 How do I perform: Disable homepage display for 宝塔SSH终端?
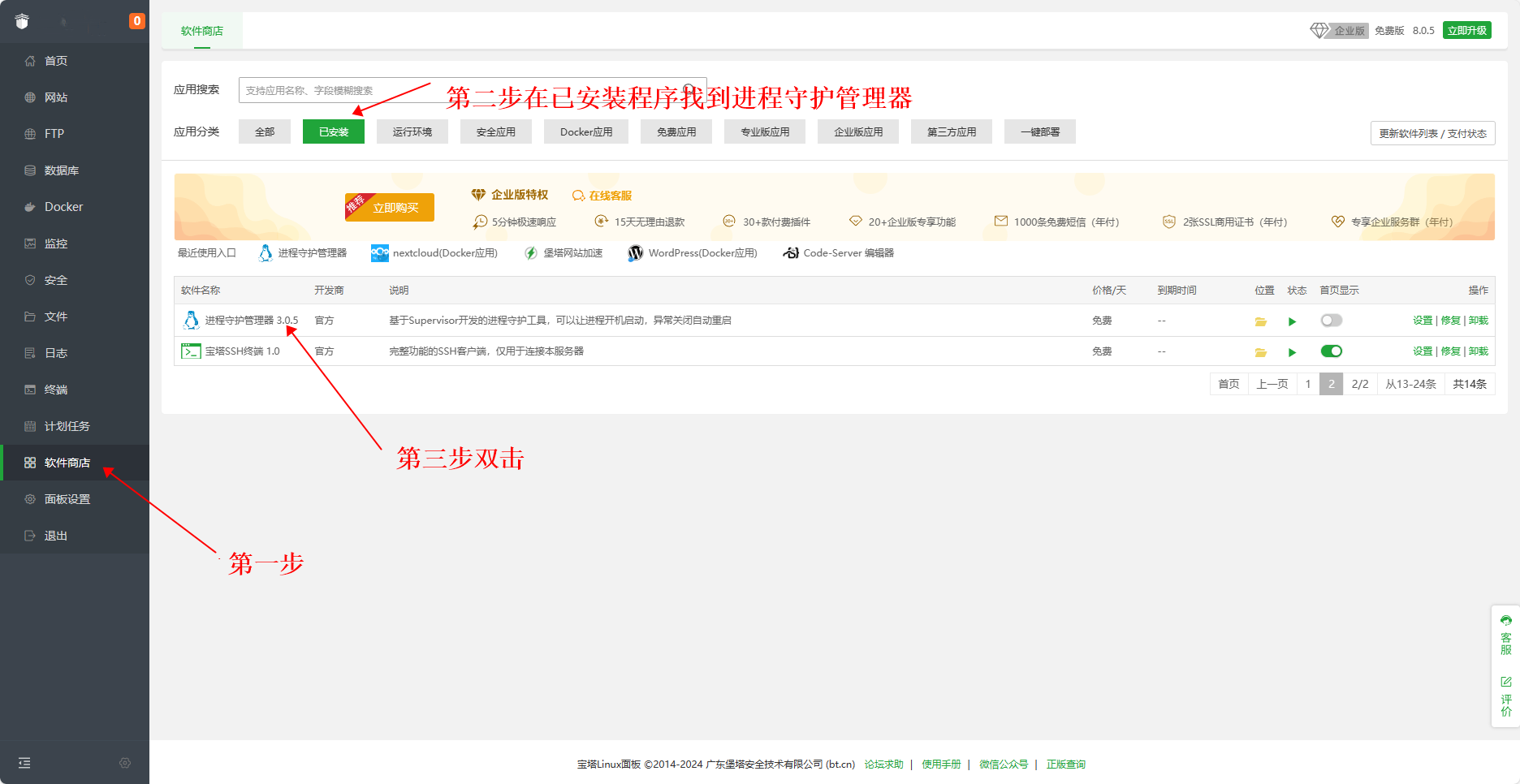pyautogui.click(x=1331, y=351)
